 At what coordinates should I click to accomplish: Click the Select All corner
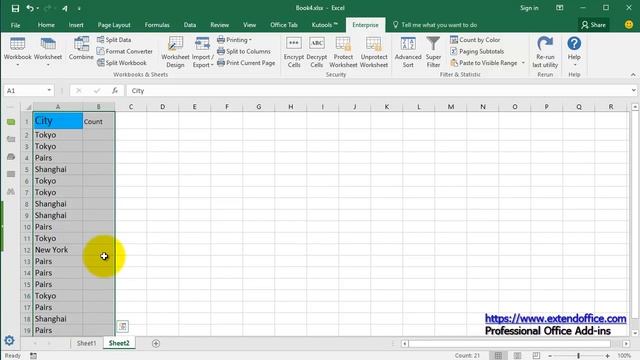pyautogui.click(x=27, y=107)
